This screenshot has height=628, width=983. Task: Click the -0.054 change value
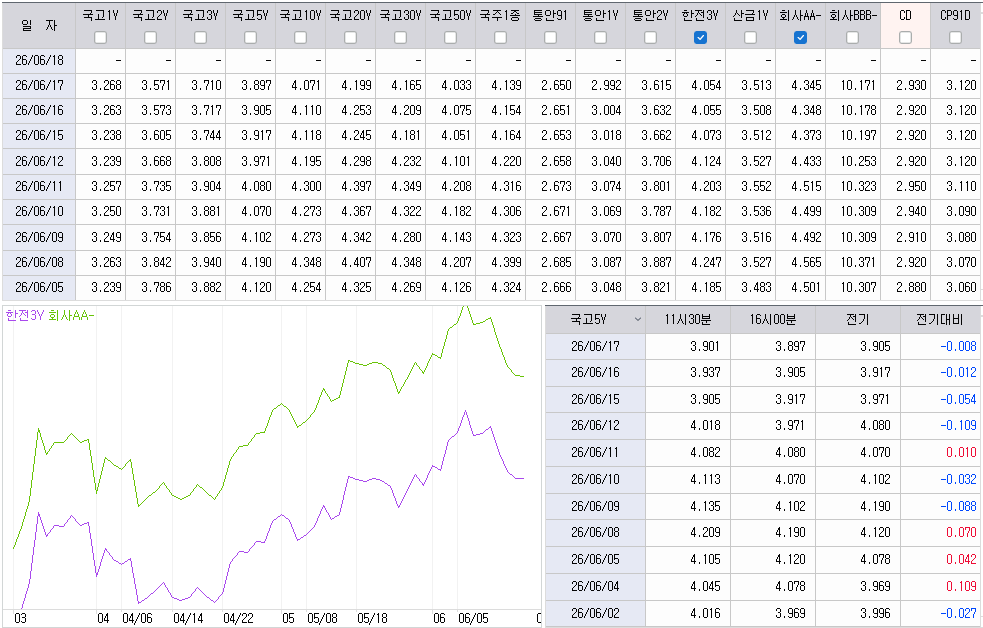point(958,399)
